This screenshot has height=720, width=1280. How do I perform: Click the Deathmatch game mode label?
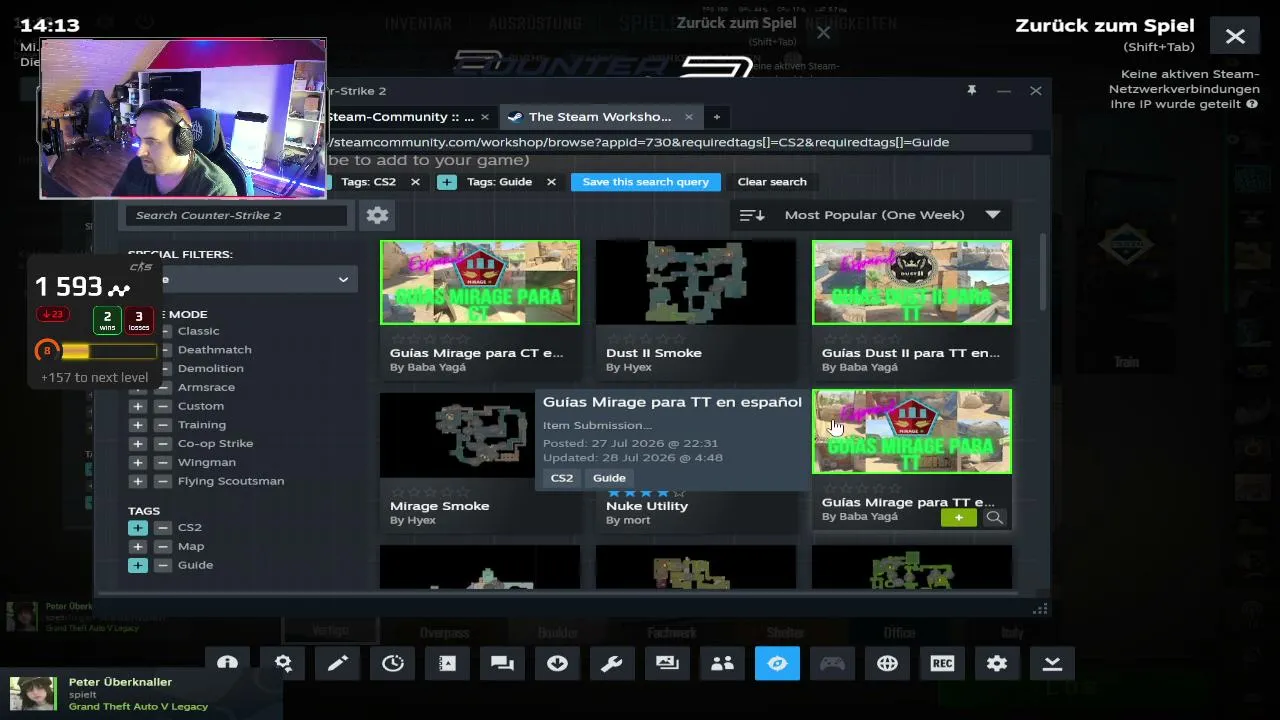click(215, 350)
